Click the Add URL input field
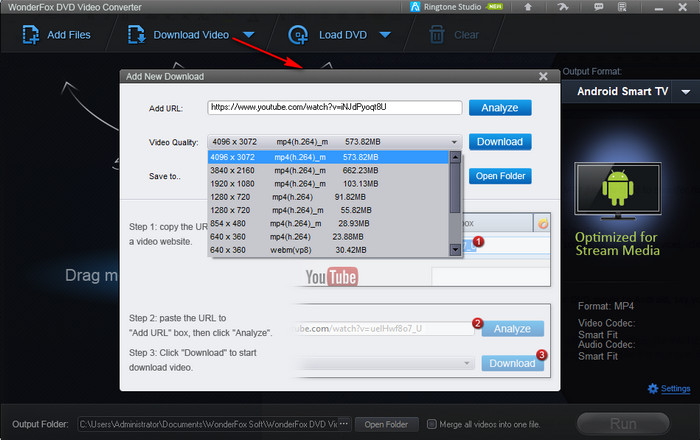700x440 pixels. (334, 108)
